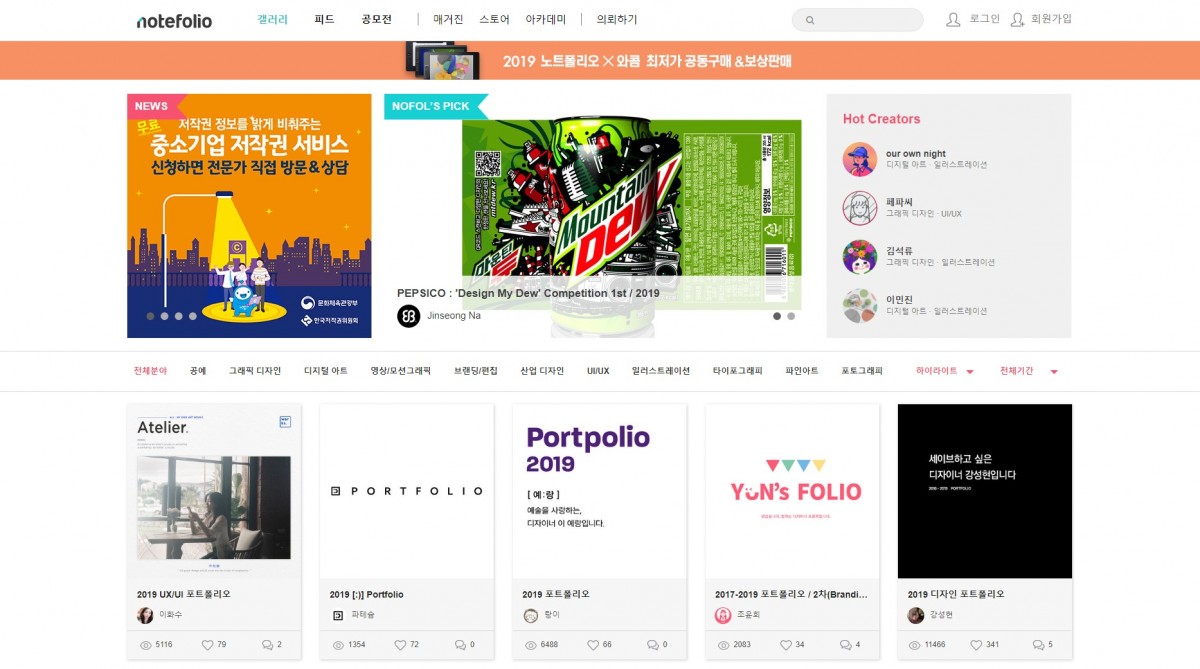Open 페파씨 creator avatar
Screen dimensions: 1200x669
(860, 208)
